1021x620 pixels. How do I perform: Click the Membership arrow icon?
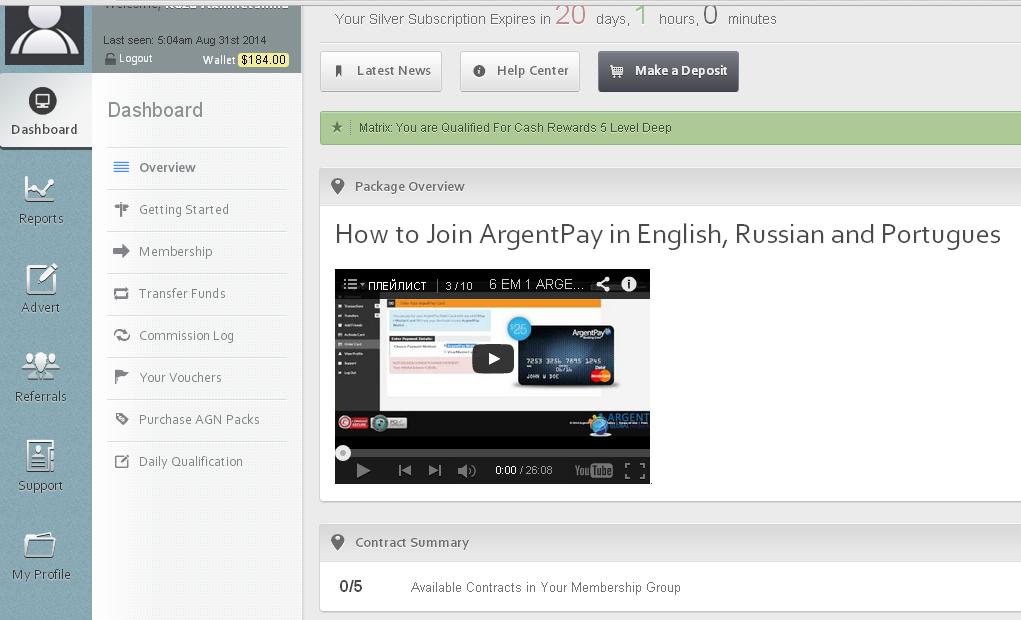(x=121, y=251)
